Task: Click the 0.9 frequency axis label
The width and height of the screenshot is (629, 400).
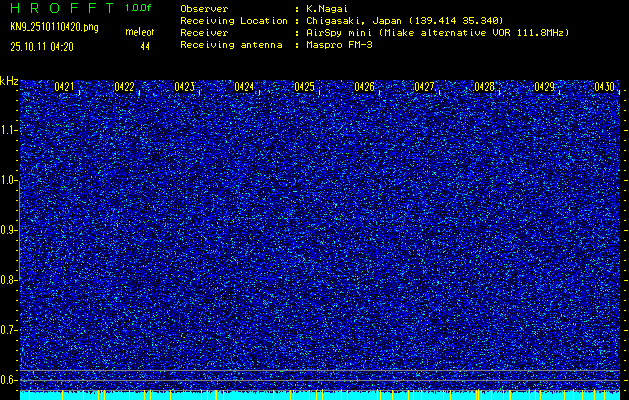Action: 9,230
